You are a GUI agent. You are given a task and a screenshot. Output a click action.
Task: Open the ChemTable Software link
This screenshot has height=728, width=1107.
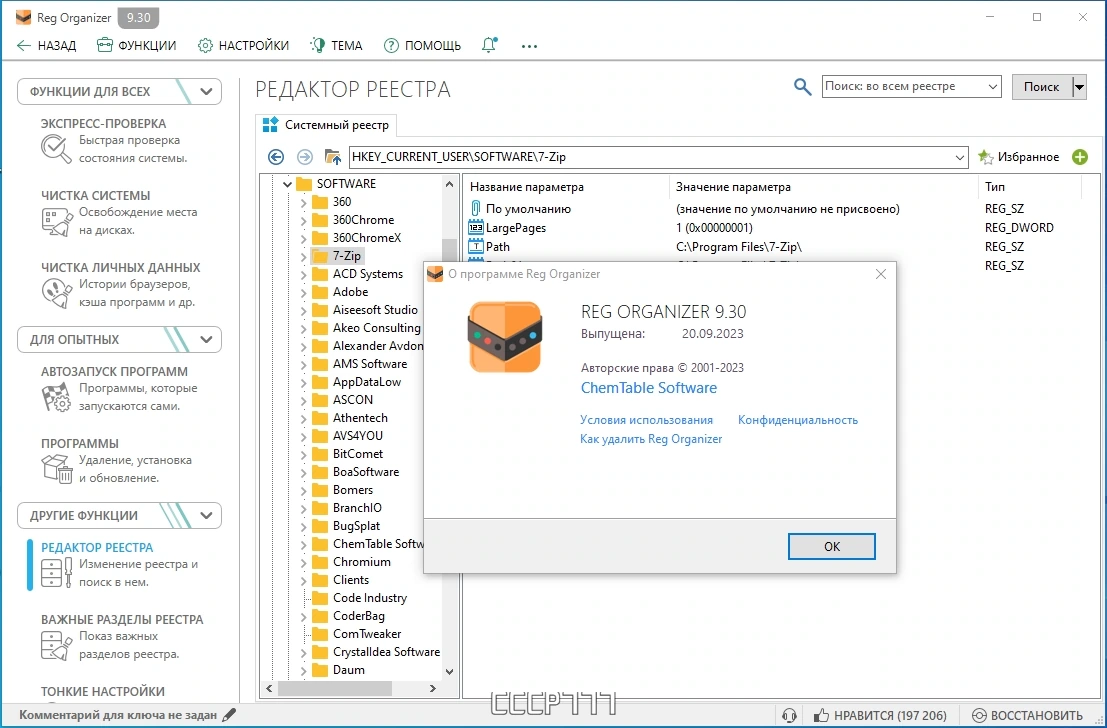[x=649, y=388]
